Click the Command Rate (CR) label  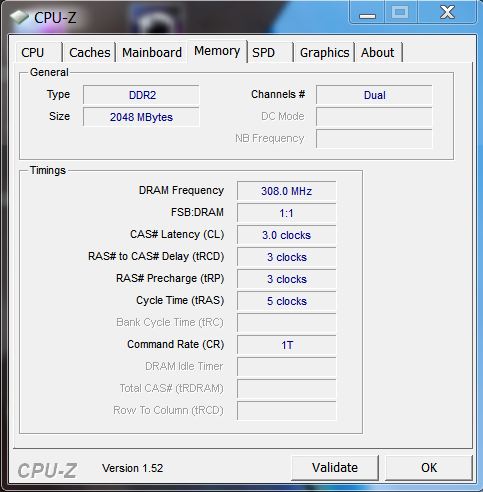point(176,344)
